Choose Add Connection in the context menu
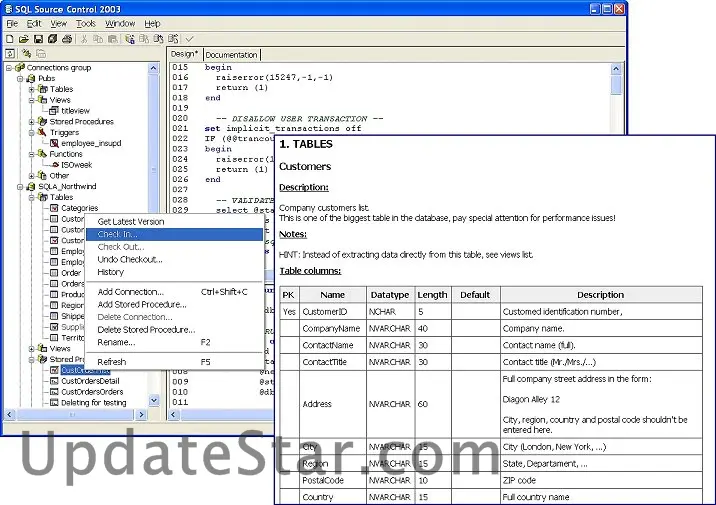716x505 pixels. [x=174, y=292]
